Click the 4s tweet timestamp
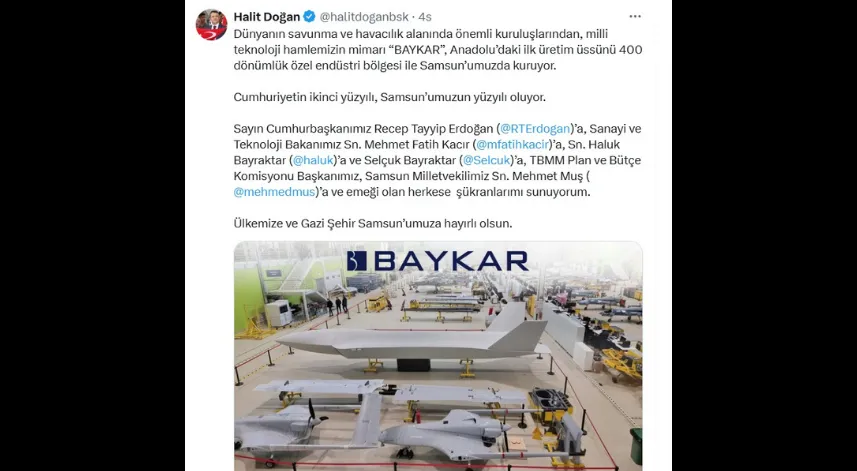The image size is (857, 471). (424, 17)
